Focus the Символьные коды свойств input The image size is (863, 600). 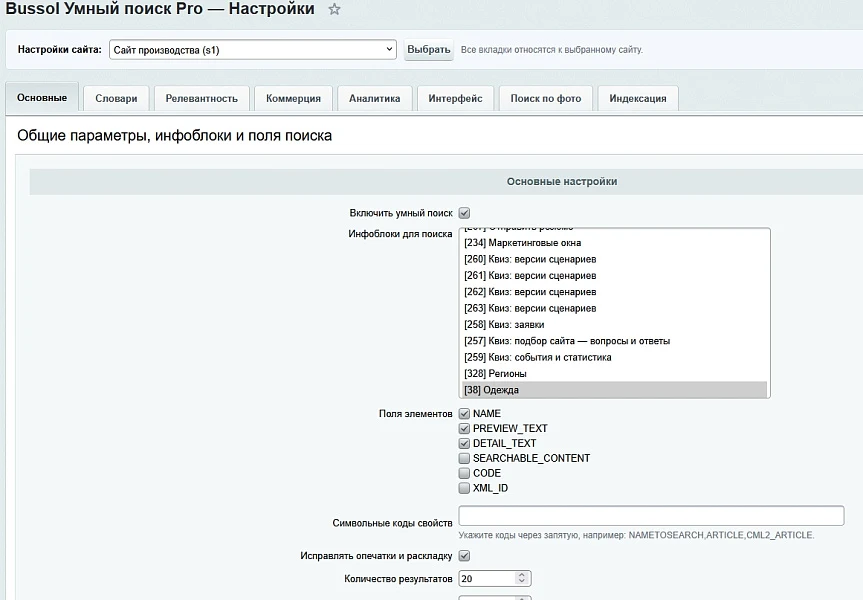pos(651,516)
